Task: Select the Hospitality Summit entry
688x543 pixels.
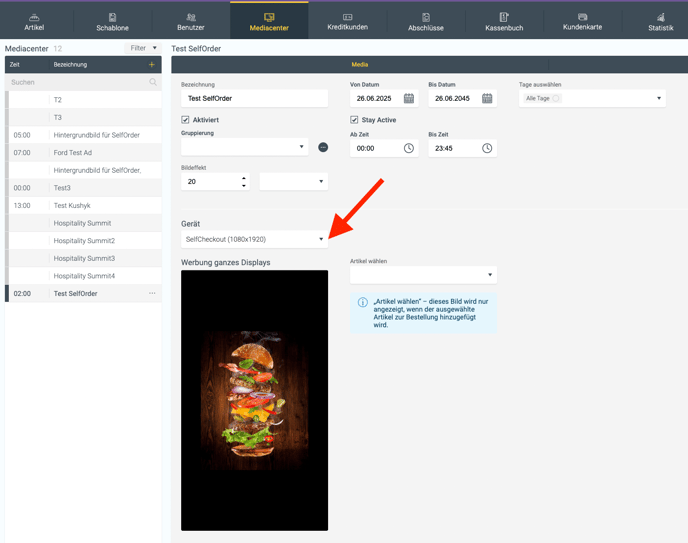Action: coord(83,223)
